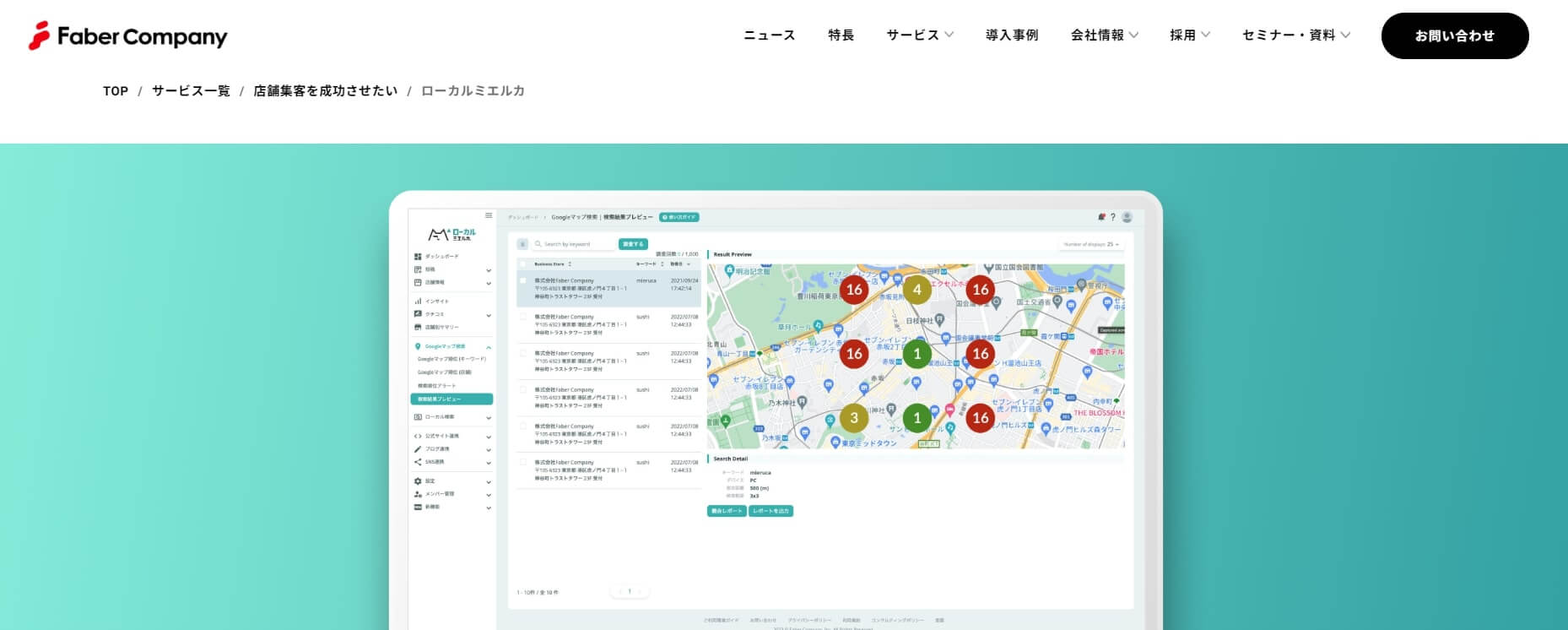Click the teal button next to search field

(633, 244)
